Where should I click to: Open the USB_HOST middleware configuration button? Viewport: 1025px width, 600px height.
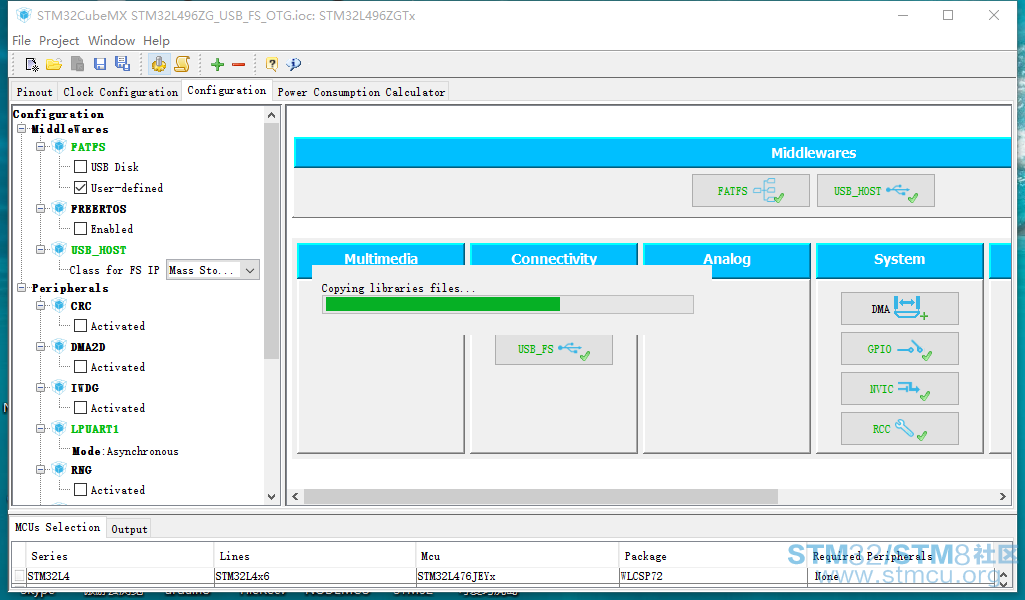coord(875,191)
